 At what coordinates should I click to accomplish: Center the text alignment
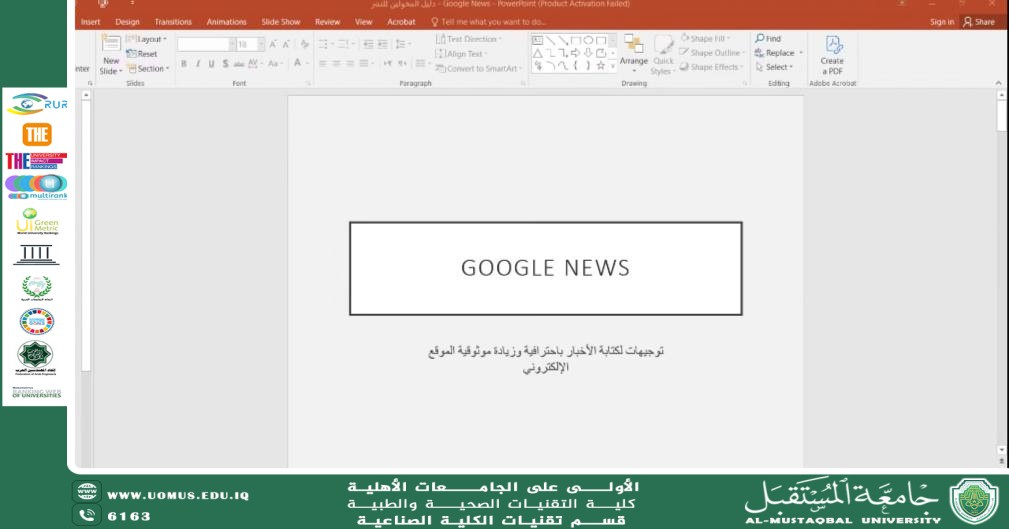coord(337,64)
